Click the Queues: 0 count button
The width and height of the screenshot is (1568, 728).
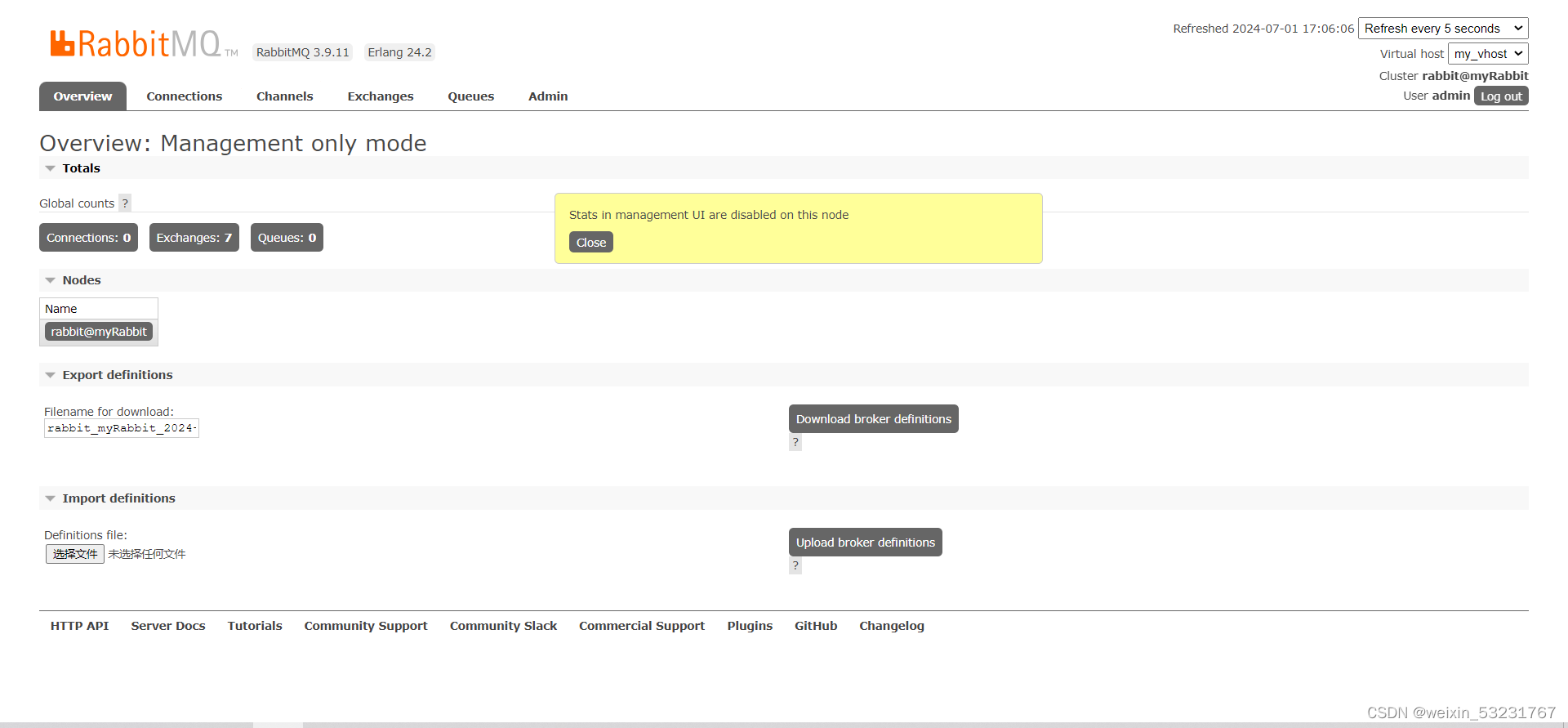click(x=287, y=238)
